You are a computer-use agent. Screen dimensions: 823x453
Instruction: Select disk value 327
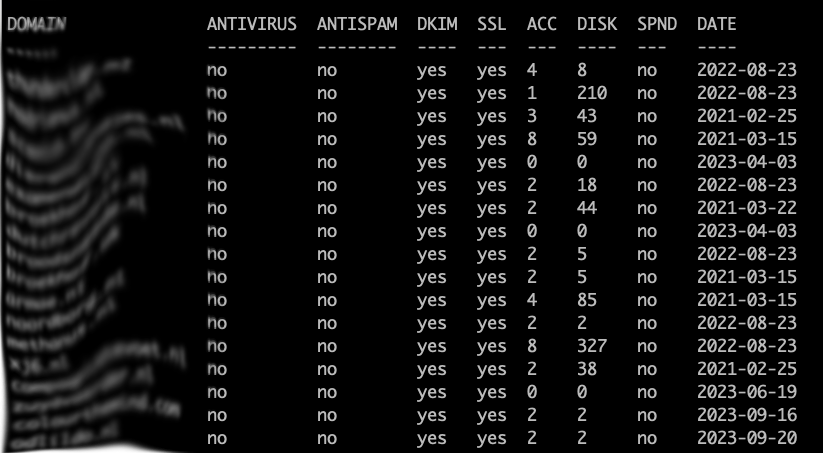coord(592,346)
